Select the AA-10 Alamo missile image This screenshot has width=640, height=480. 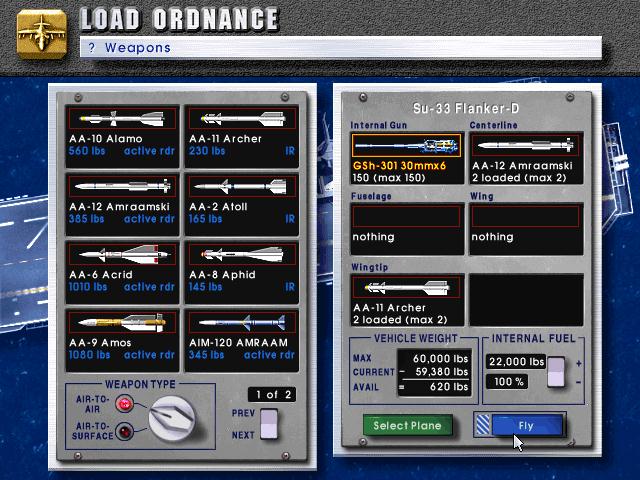122,119
